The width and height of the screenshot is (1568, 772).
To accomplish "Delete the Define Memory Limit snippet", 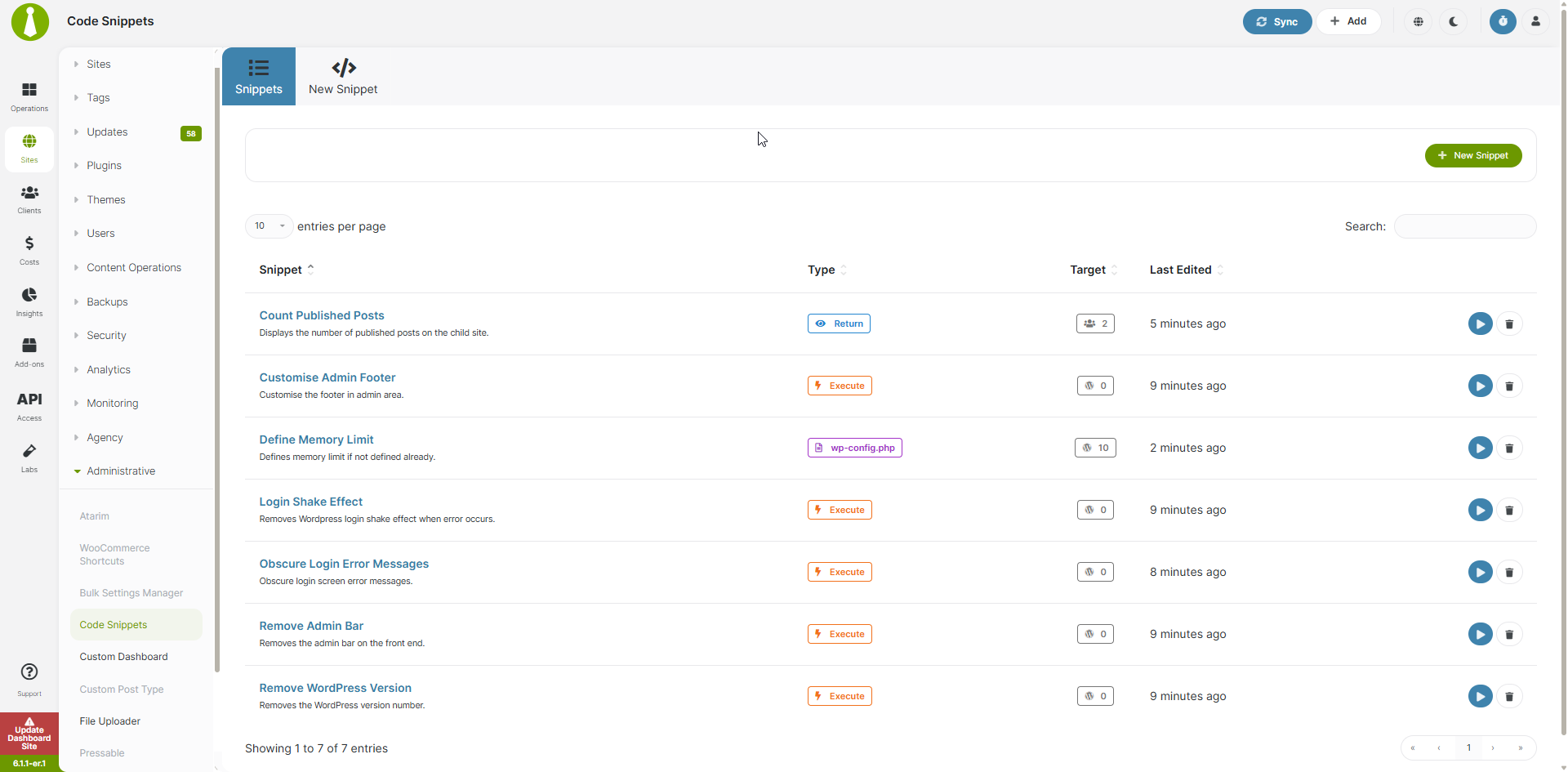I will [1509, 448].
